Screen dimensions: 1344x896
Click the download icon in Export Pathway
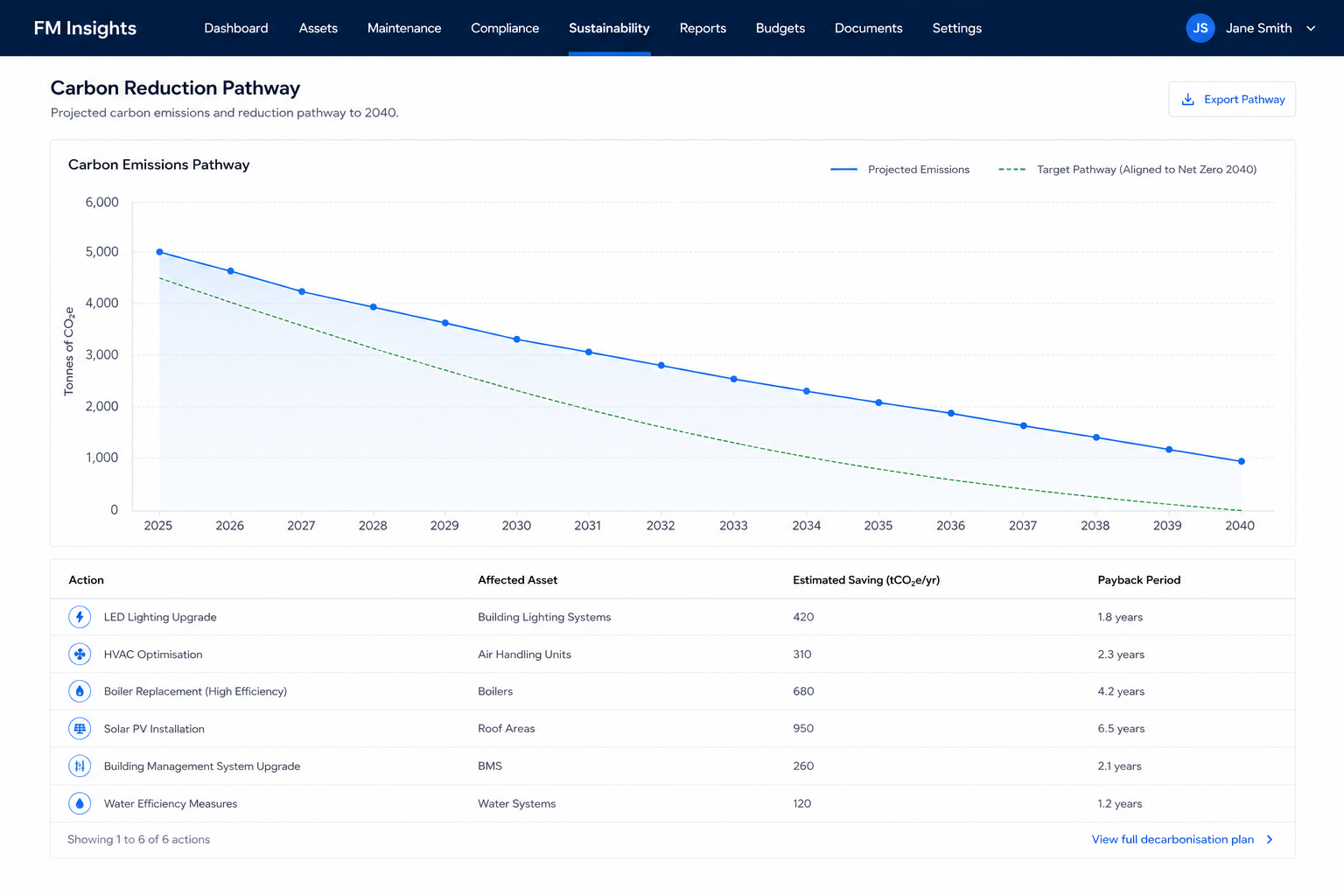tap(1188, 99)
